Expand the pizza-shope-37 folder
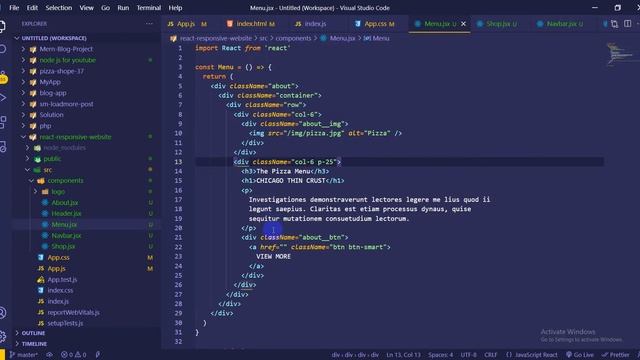The width and height of the screenshot is (640, 360). pos(61,71)
